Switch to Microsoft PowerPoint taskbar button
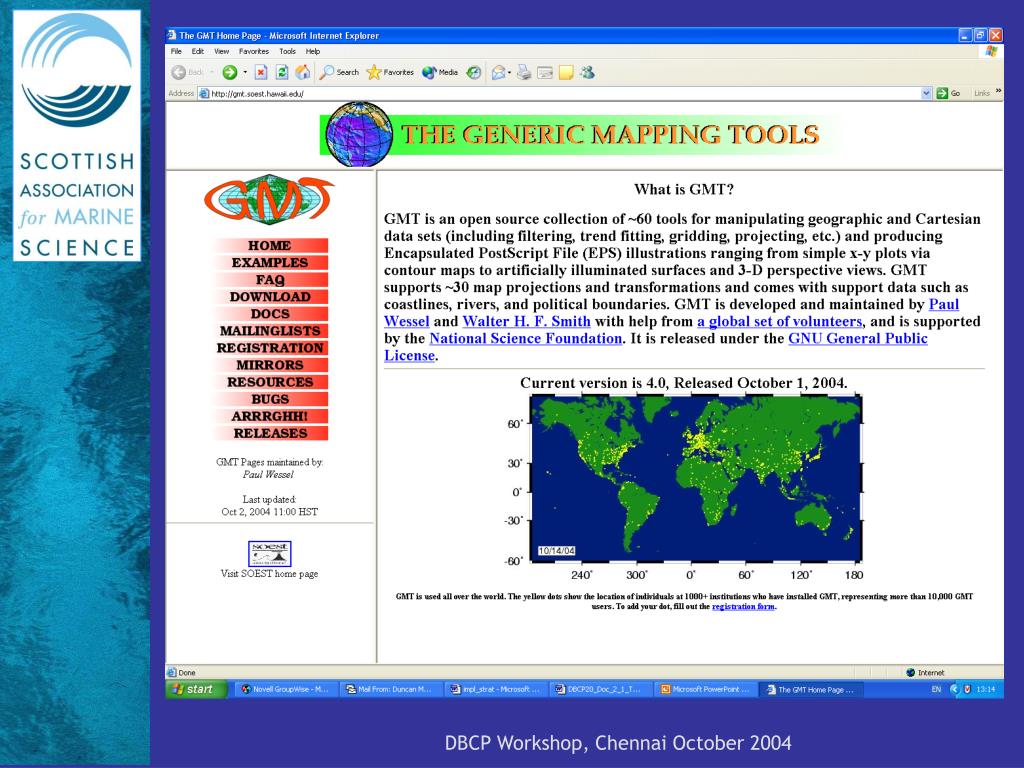The width and height of the screenshot is (1024, 768). coord(705,689)
